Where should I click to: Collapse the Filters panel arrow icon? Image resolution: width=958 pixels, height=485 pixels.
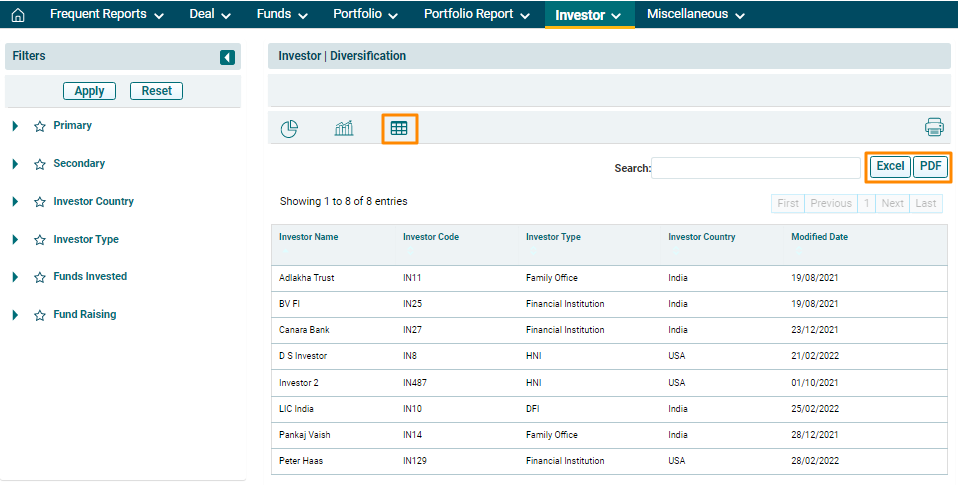[x=227, y=57]
